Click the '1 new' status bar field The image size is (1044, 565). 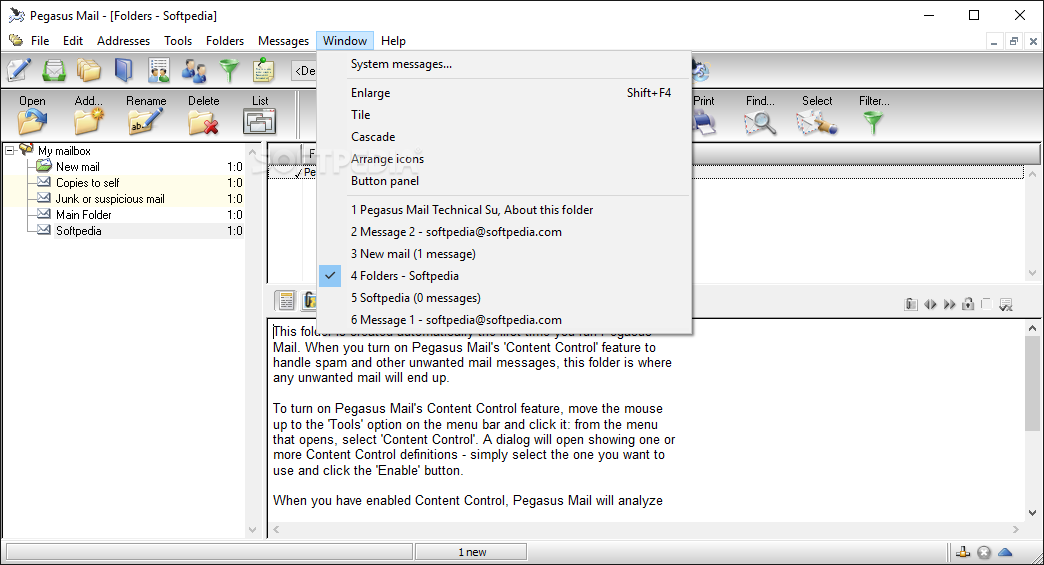pos(471,552)
